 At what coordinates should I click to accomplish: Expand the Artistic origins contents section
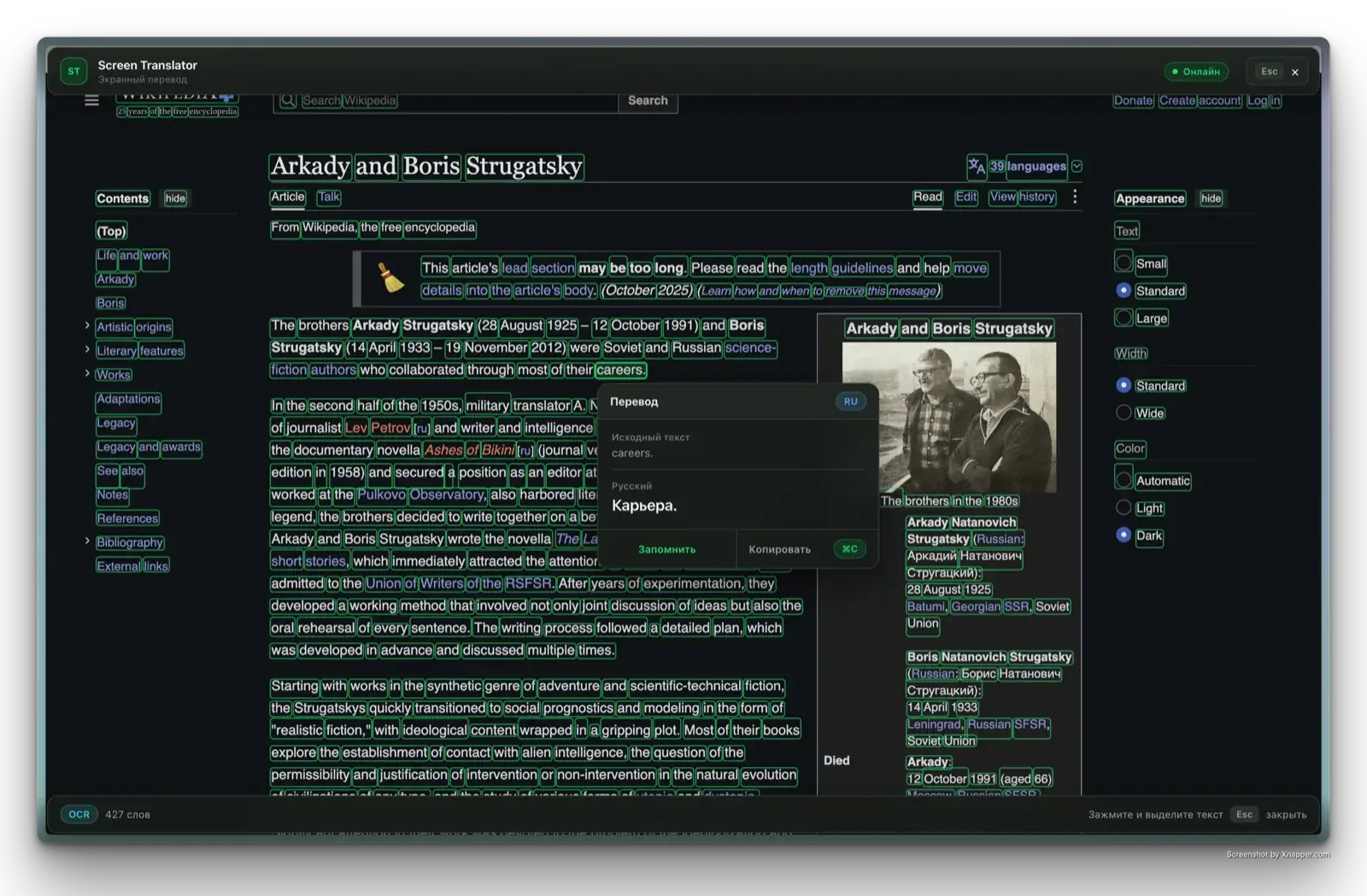87,325
